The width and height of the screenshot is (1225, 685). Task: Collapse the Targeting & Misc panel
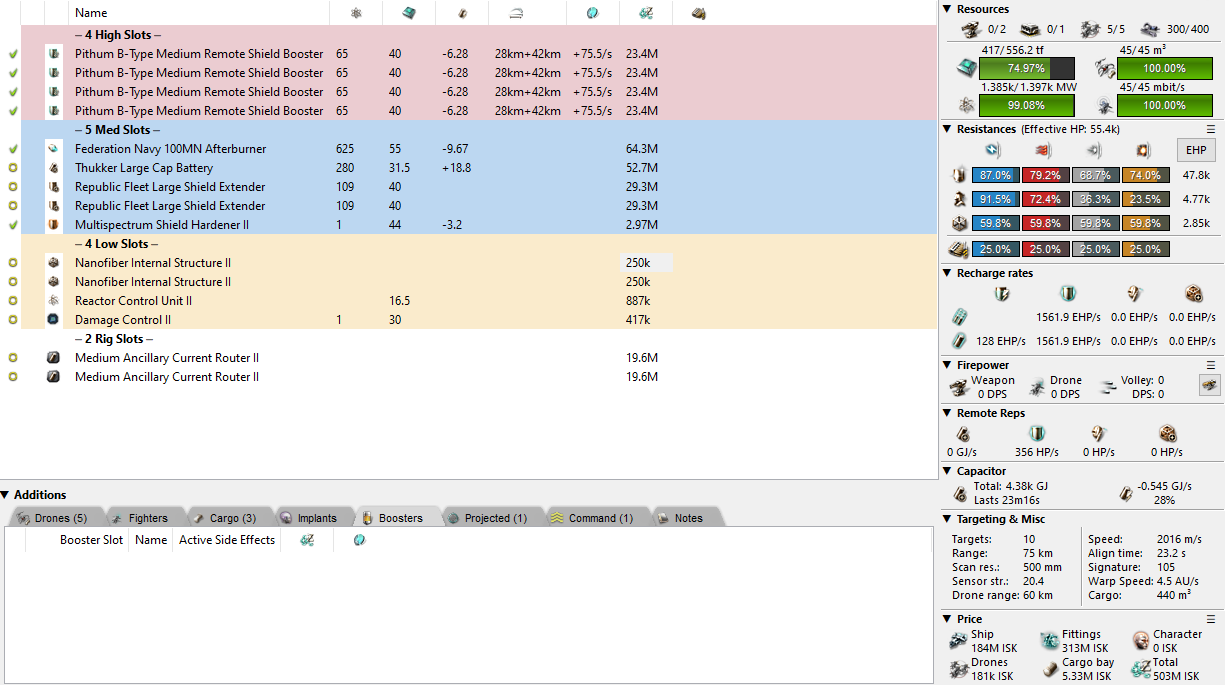[x=948, y=519]
